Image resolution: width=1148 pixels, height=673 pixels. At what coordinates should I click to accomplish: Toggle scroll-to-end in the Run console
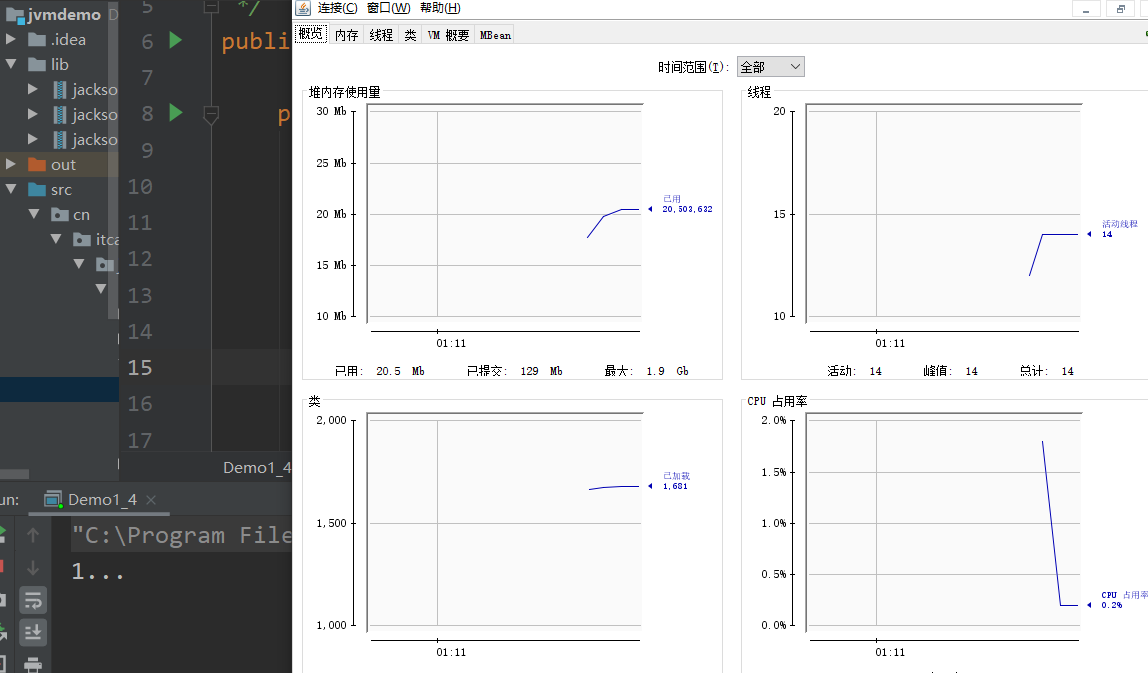click(33, 632)
